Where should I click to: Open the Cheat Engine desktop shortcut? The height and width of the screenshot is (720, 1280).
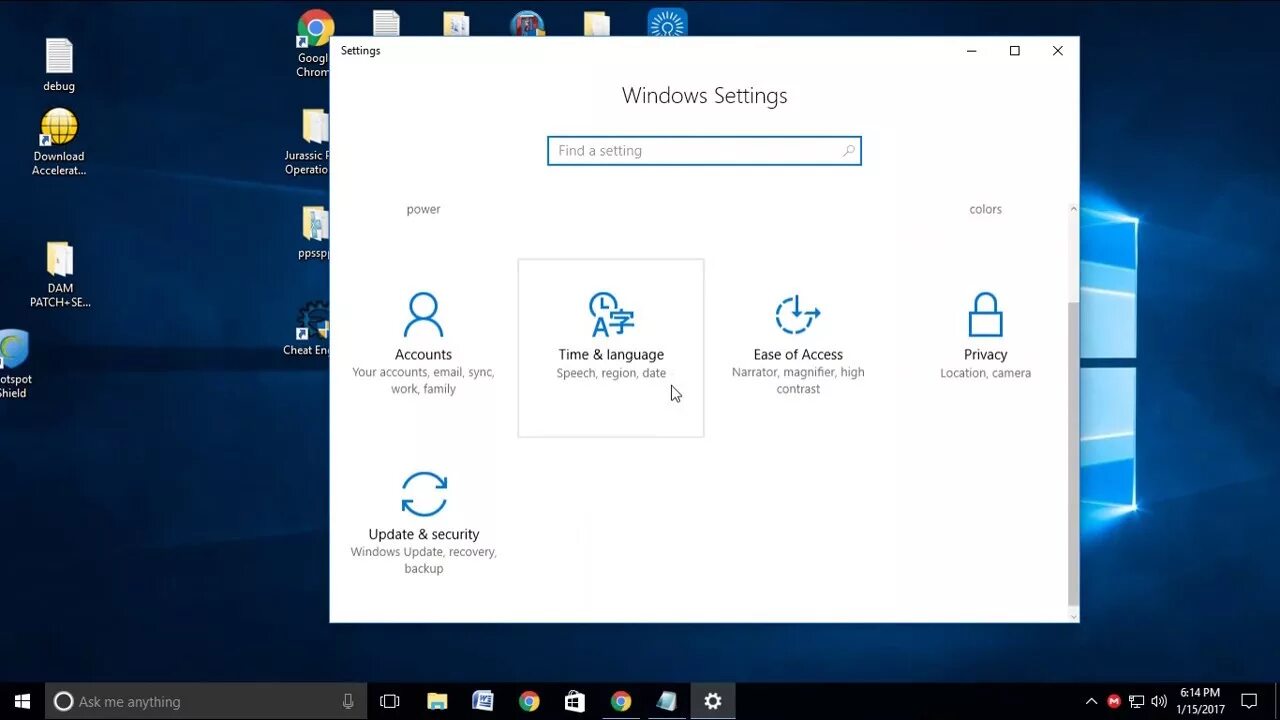click(308, 330)
